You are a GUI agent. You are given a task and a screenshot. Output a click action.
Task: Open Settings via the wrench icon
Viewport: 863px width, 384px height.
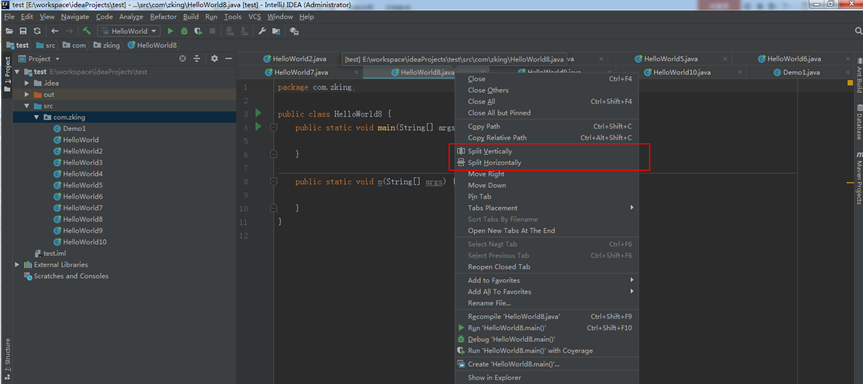(262, 31)
